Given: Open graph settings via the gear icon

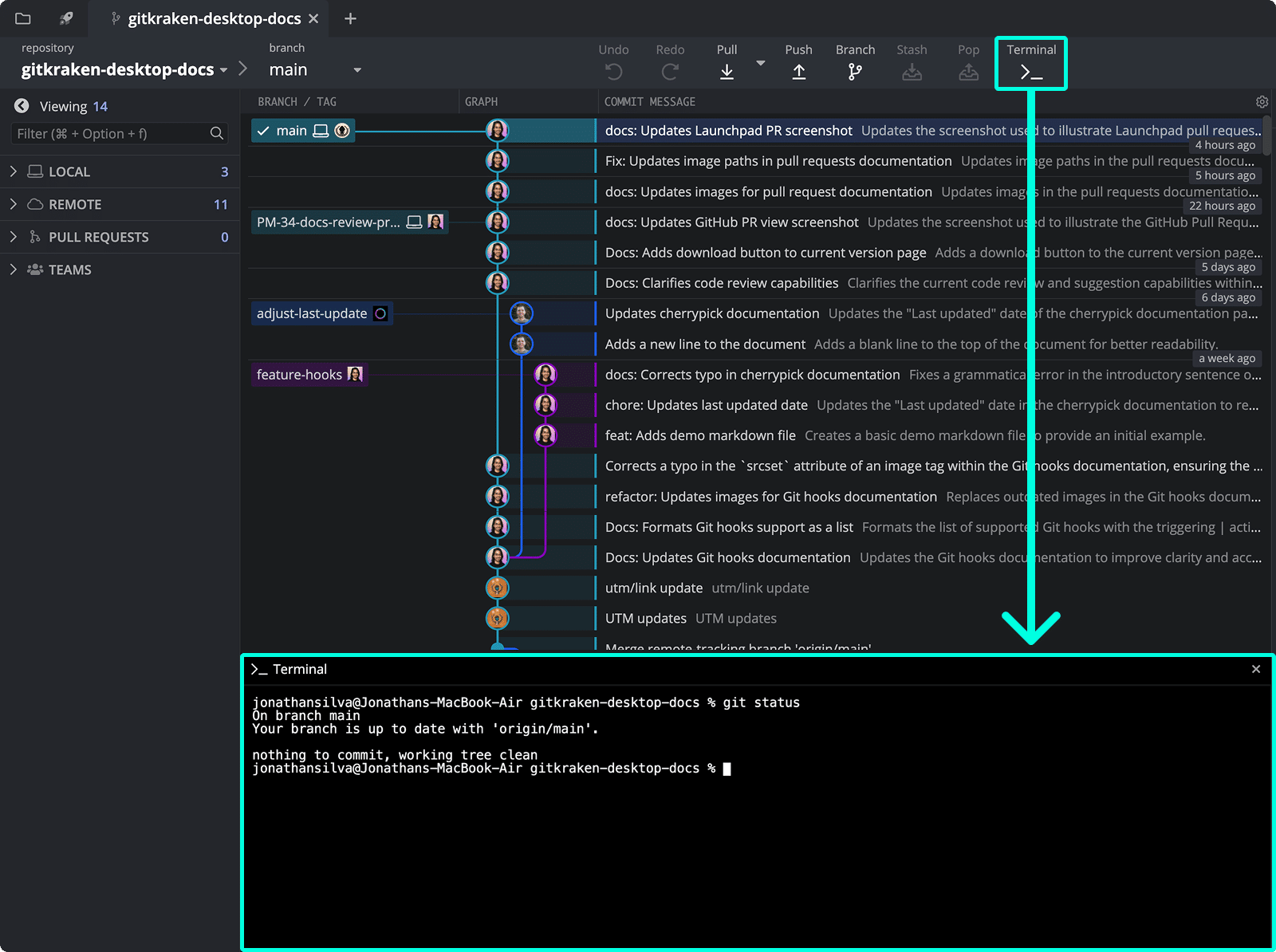Looking at the screenshot, I should pos(1261,101).
